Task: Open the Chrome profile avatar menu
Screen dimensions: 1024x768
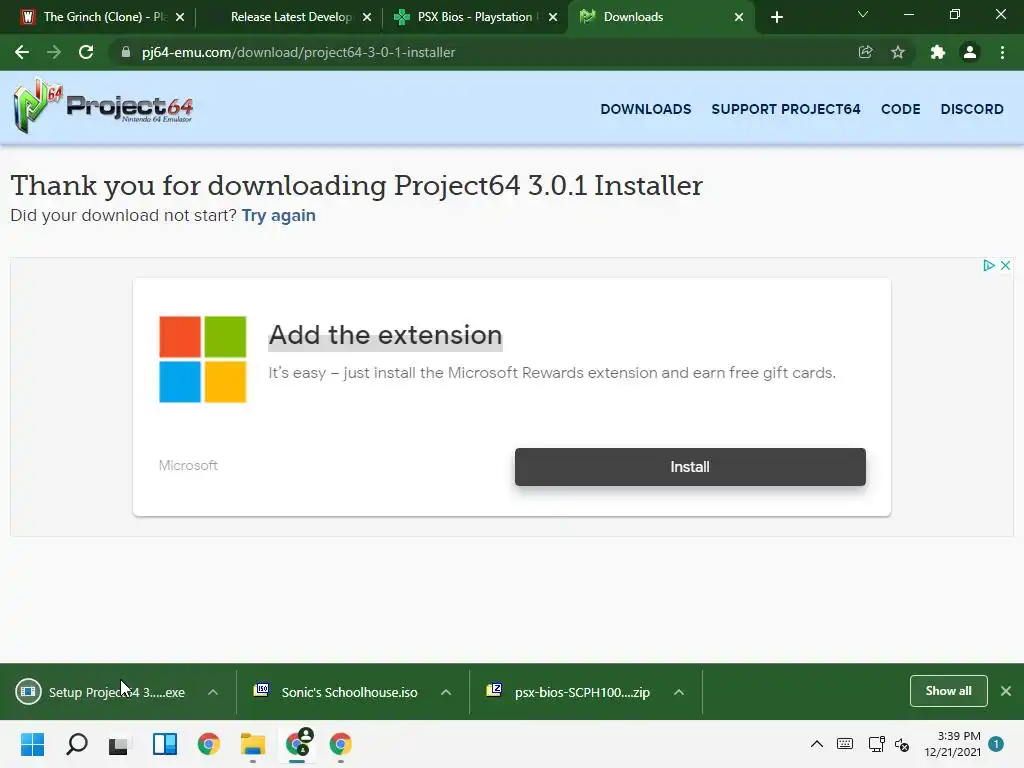Action: (970, 52)
